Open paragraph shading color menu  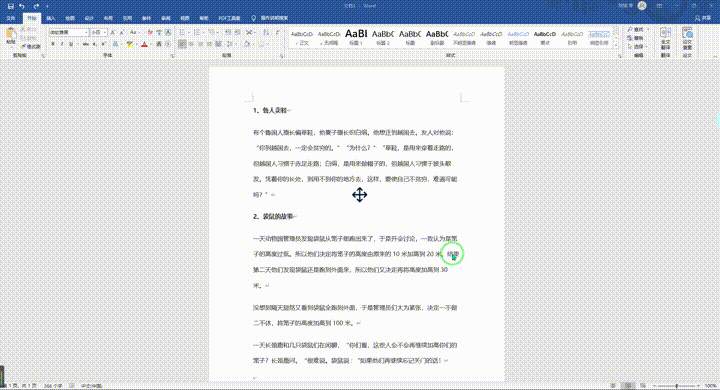tap(247, 44)
